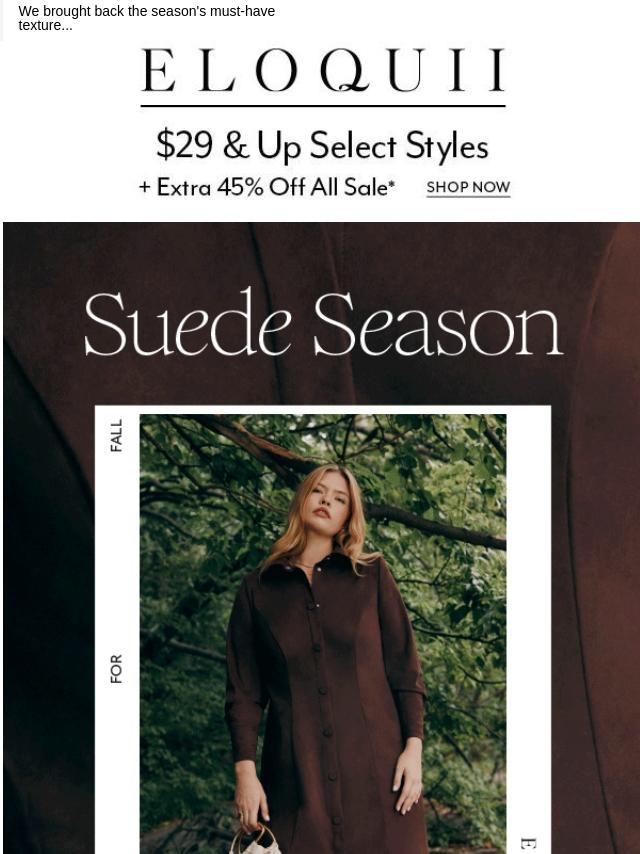Click the ELOQUII logo
This screenshot has height=854, width=640.
coord(323,70)
